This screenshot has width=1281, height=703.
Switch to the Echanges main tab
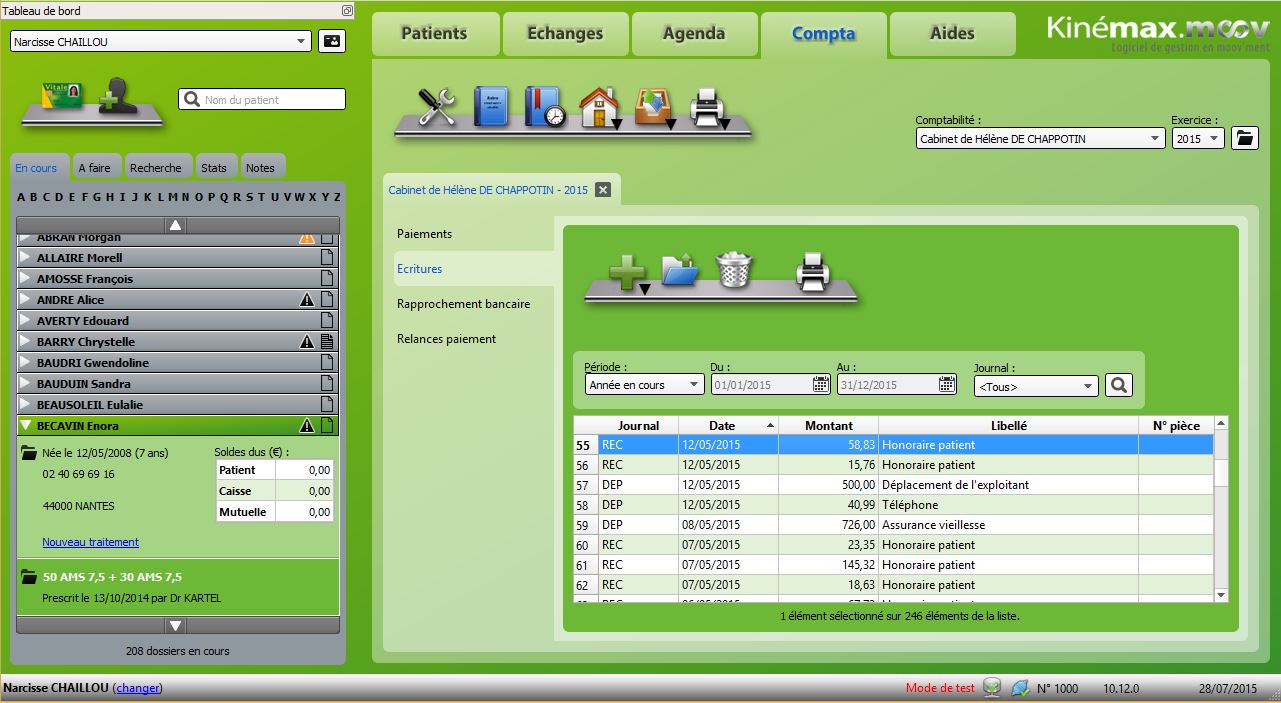565,34
